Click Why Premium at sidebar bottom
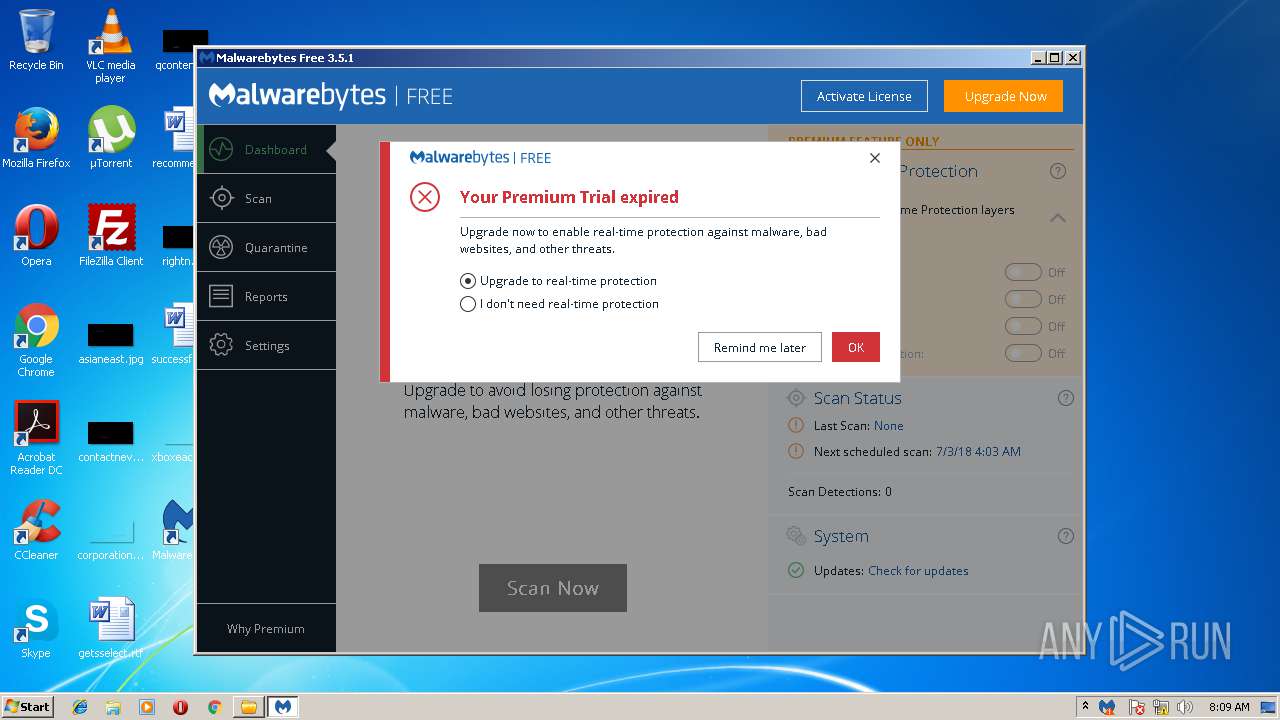Image resolution: width=1280 pixels, height=720 pixels. click(x=266, y=629)
